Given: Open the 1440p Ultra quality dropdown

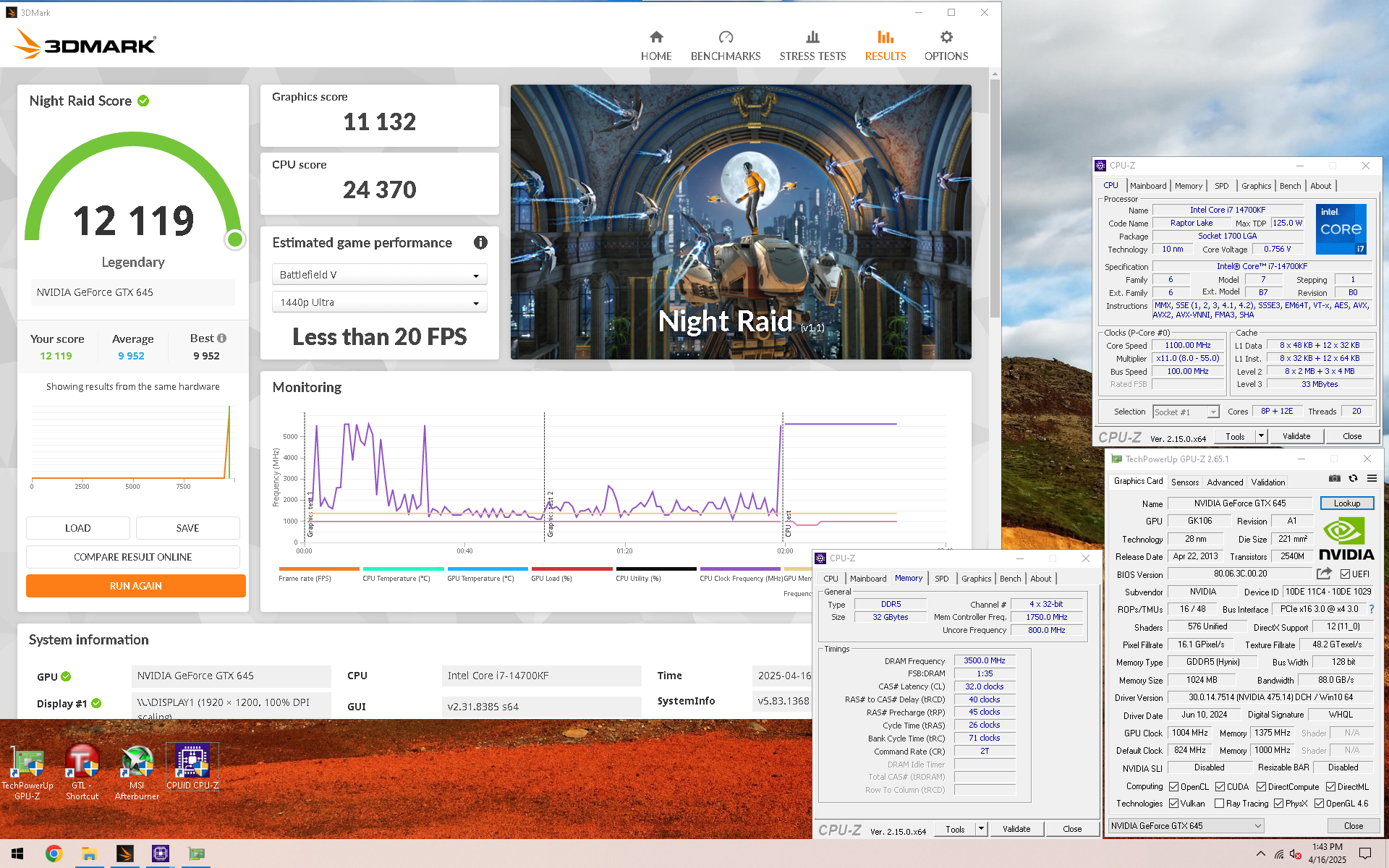Looking at the screenshot, I should (379, 302).
